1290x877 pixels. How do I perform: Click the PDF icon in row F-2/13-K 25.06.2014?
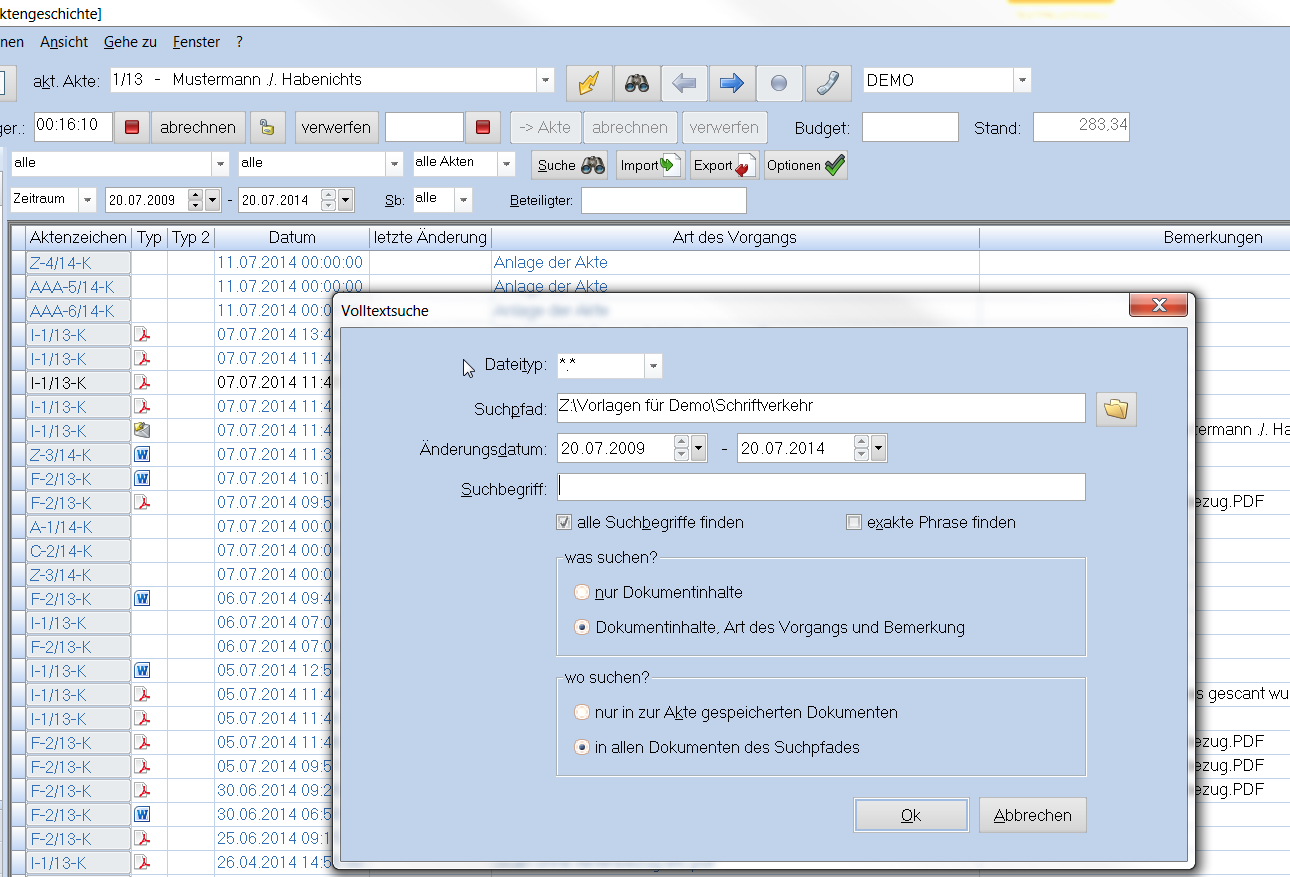142,838
